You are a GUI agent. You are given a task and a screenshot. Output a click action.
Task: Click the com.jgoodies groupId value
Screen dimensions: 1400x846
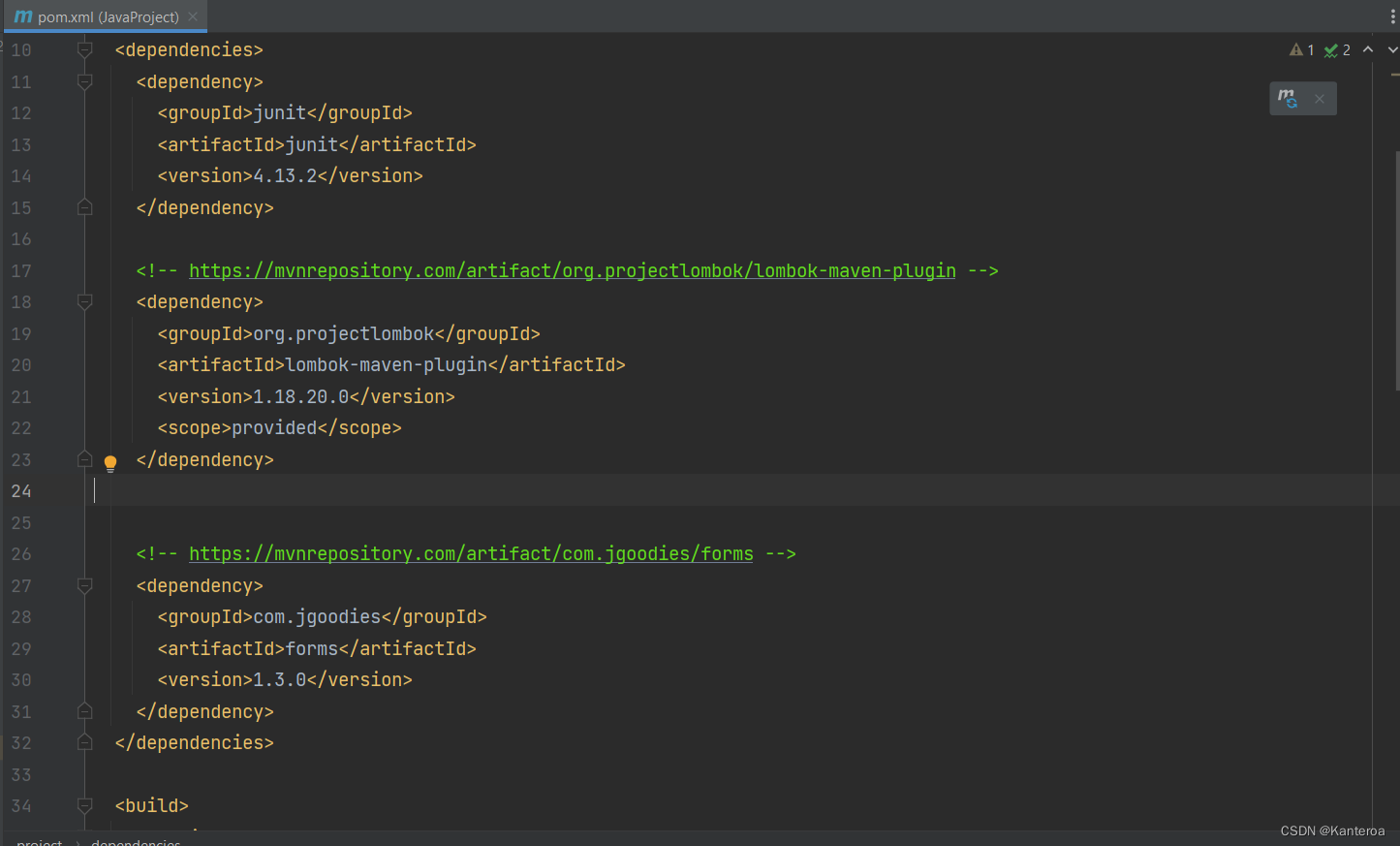pos(318,616)
